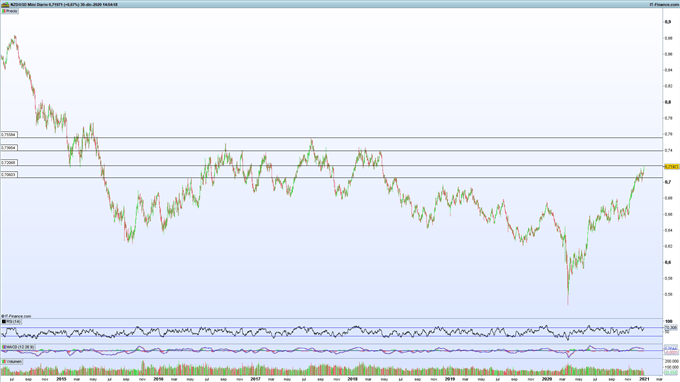Click the 2020 year label on the time axis

(x=547, y=379)
